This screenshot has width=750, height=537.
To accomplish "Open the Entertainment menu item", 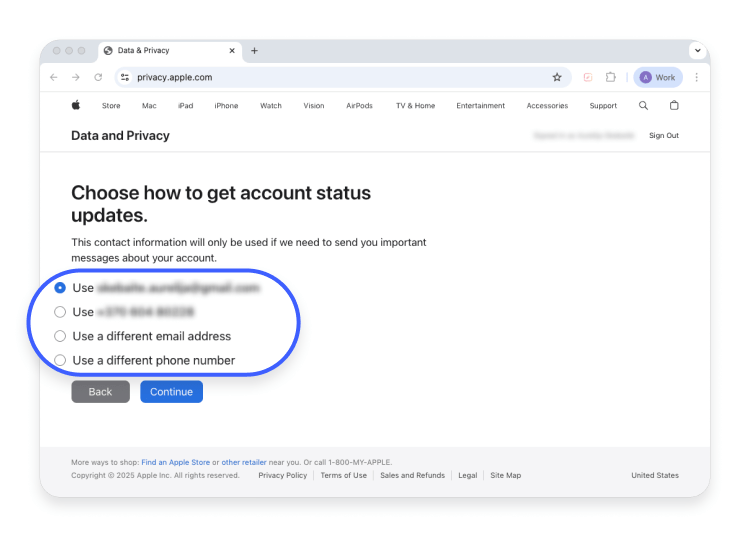I will tap(480, 106).
